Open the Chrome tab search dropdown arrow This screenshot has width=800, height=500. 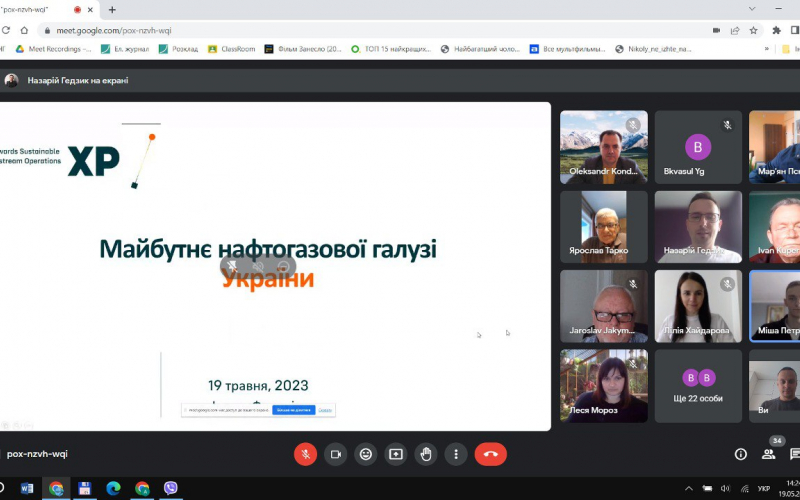click(x=752, y=9)
